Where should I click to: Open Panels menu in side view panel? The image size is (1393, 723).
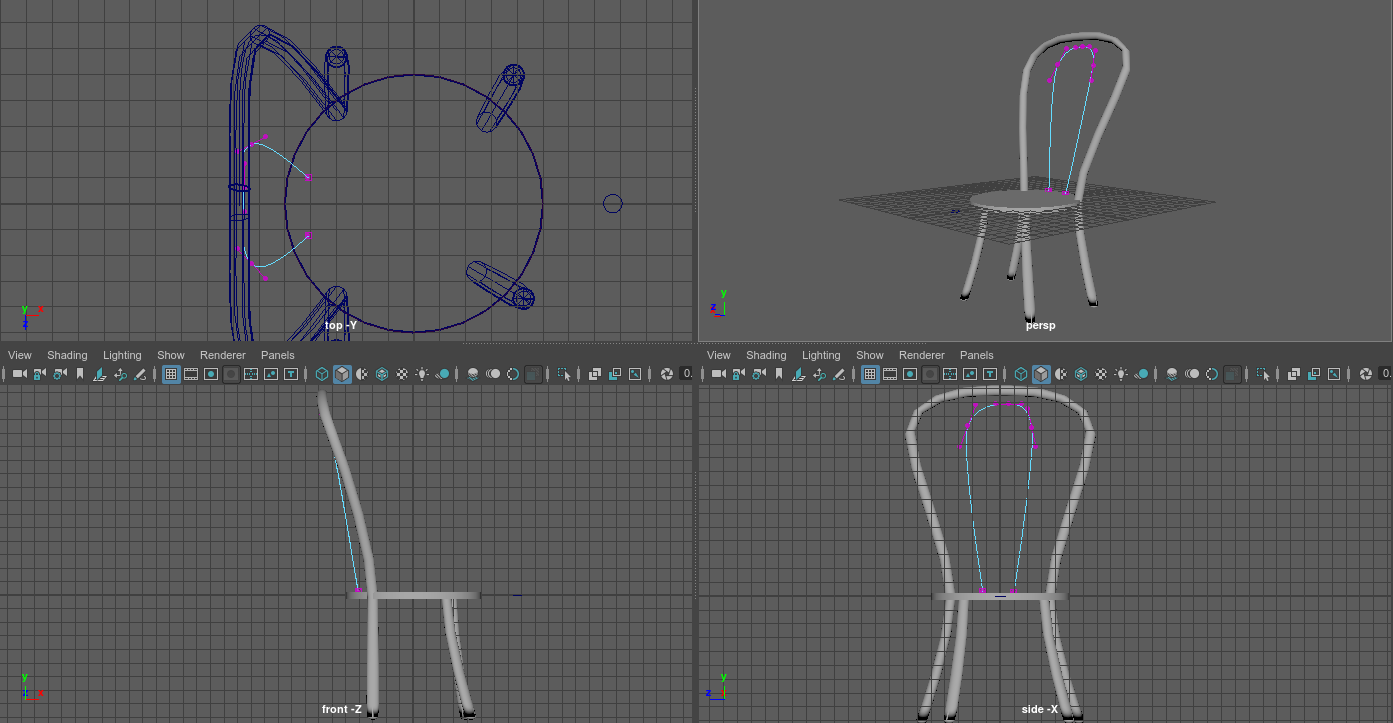976,355
